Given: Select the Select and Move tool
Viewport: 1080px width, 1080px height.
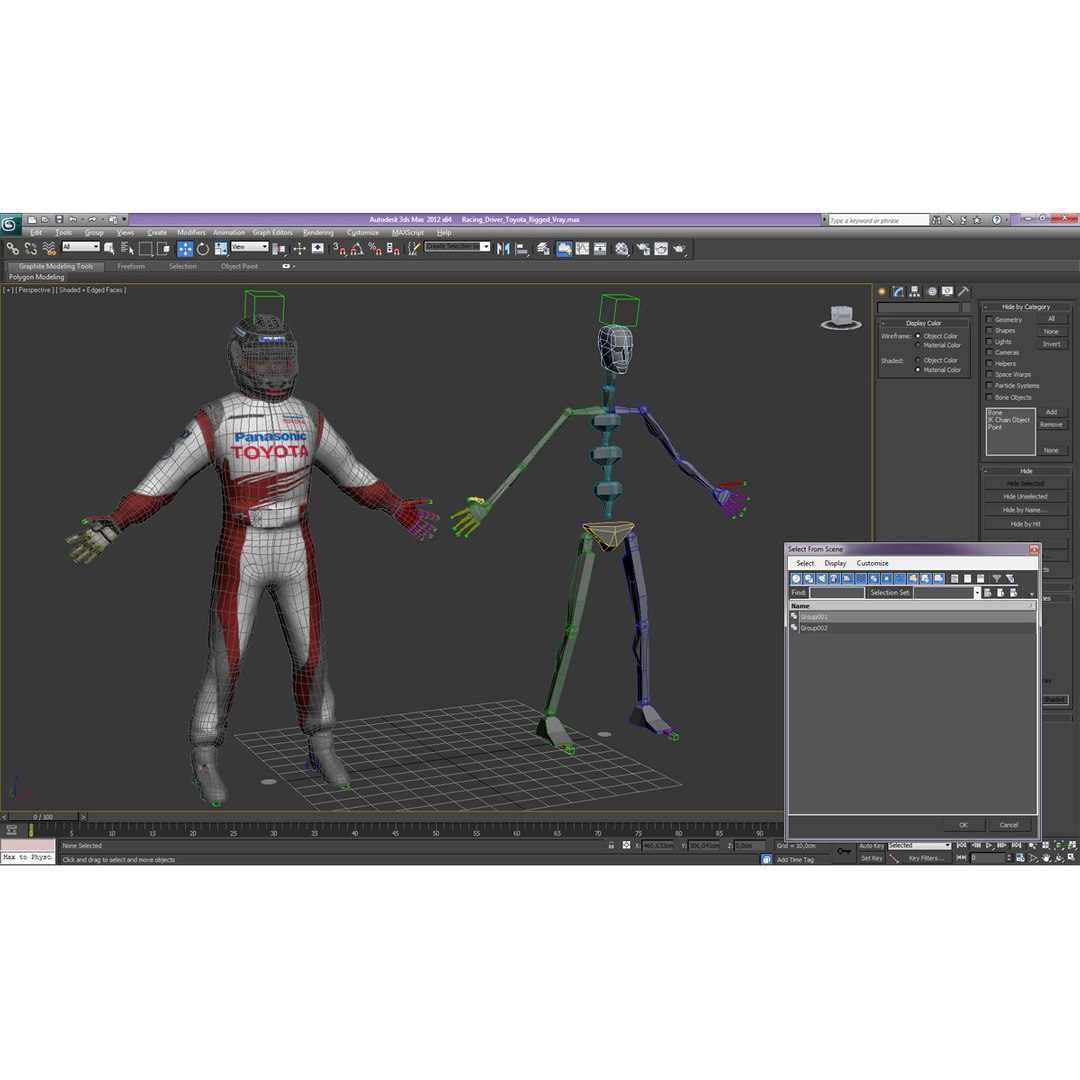Looking at the screenshot, I should point(185,249).
